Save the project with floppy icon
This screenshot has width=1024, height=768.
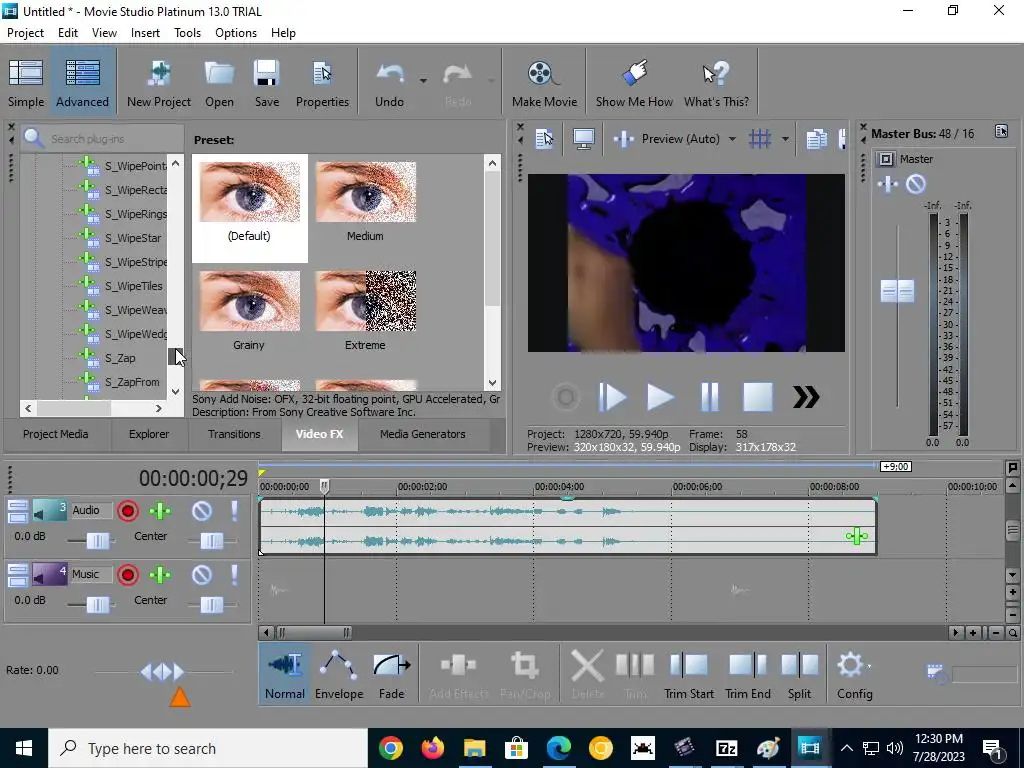[x=266, y=83]
